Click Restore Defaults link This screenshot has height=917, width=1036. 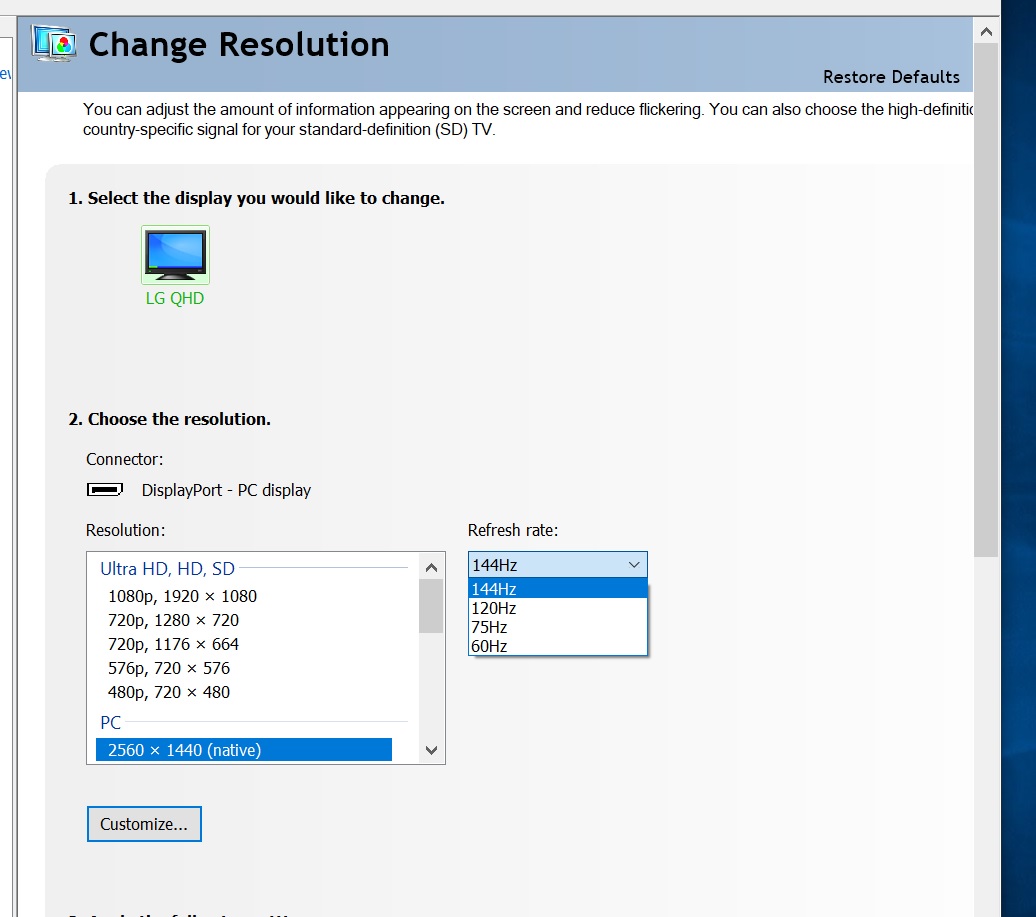coord(891,77)
